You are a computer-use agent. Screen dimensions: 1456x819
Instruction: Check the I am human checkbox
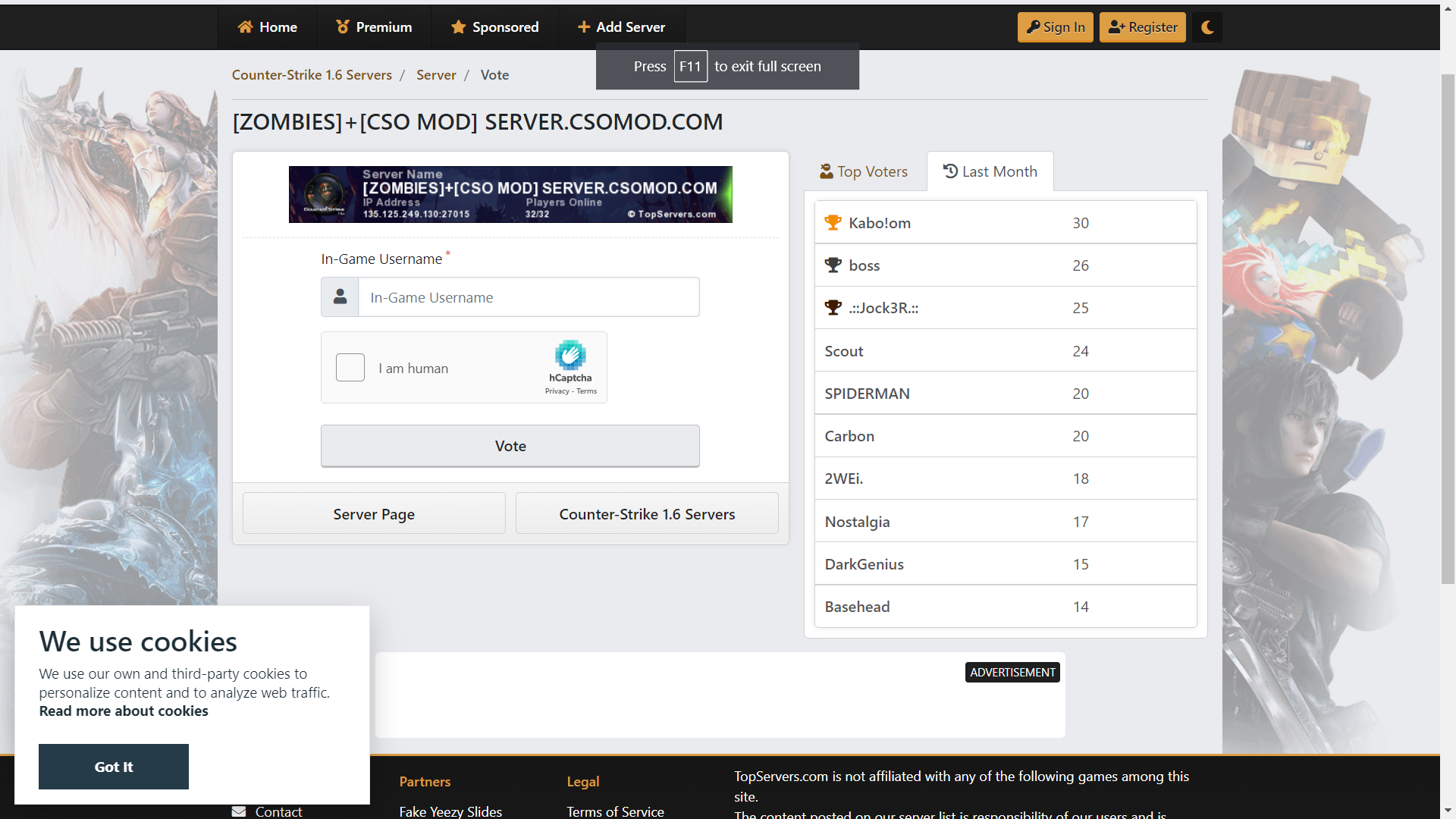[350, 368]
